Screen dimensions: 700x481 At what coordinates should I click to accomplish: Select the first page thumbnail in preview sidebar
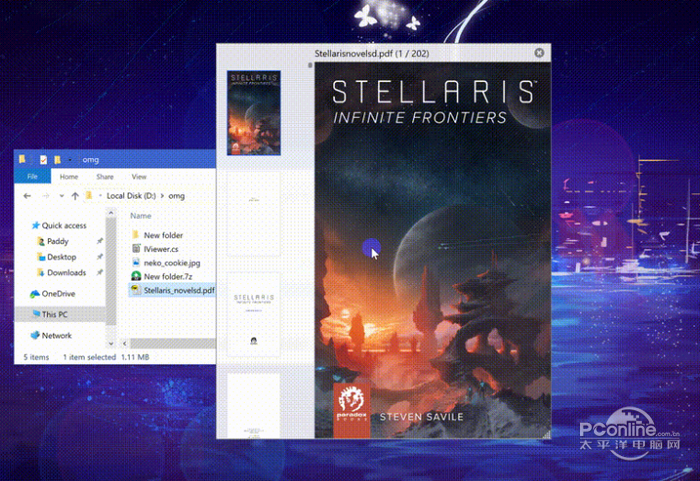[254, 113]
